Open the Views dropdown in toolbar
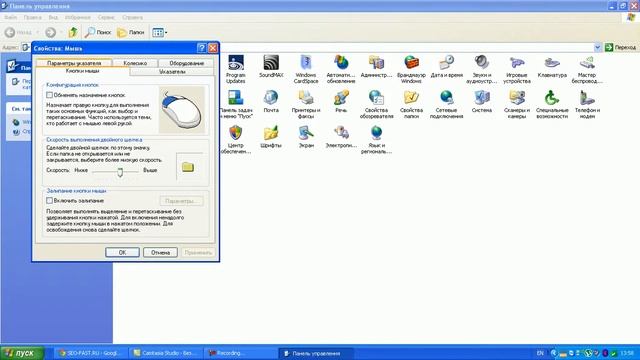 pos(160,32)
